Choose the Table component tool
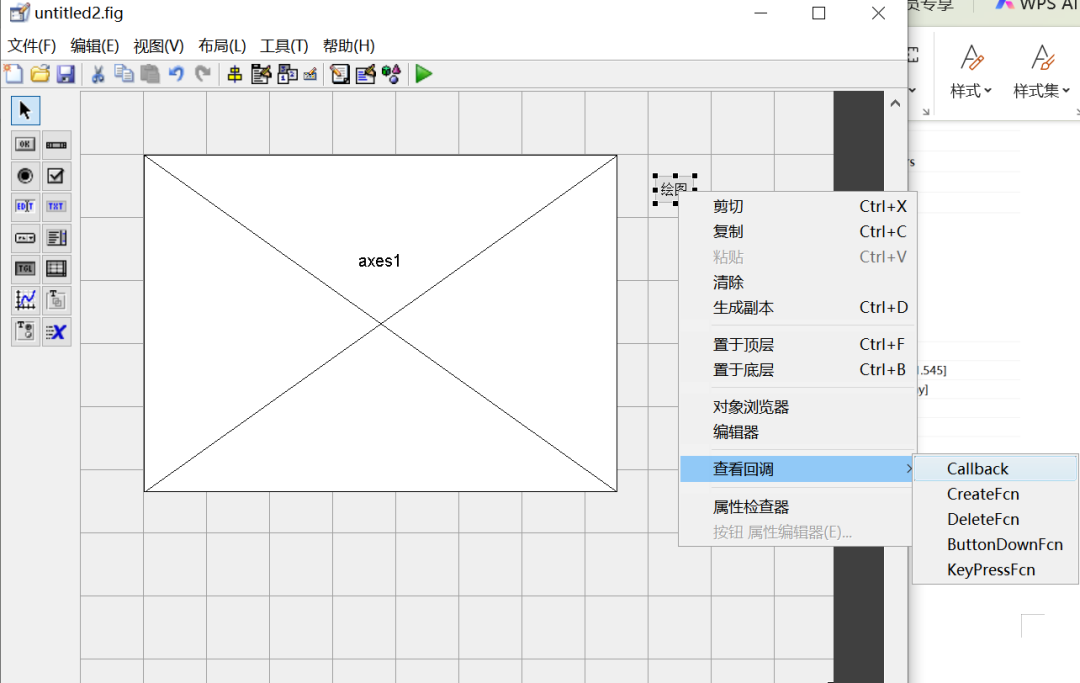The image size is (1080, 683). coord(56,269)
